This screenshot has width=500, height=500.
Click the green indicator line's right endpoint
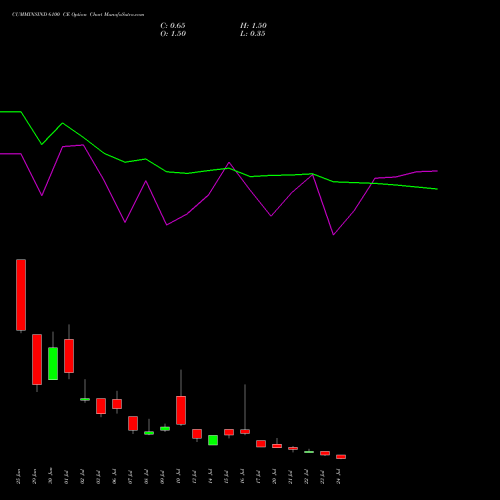(x=437, y=189)
